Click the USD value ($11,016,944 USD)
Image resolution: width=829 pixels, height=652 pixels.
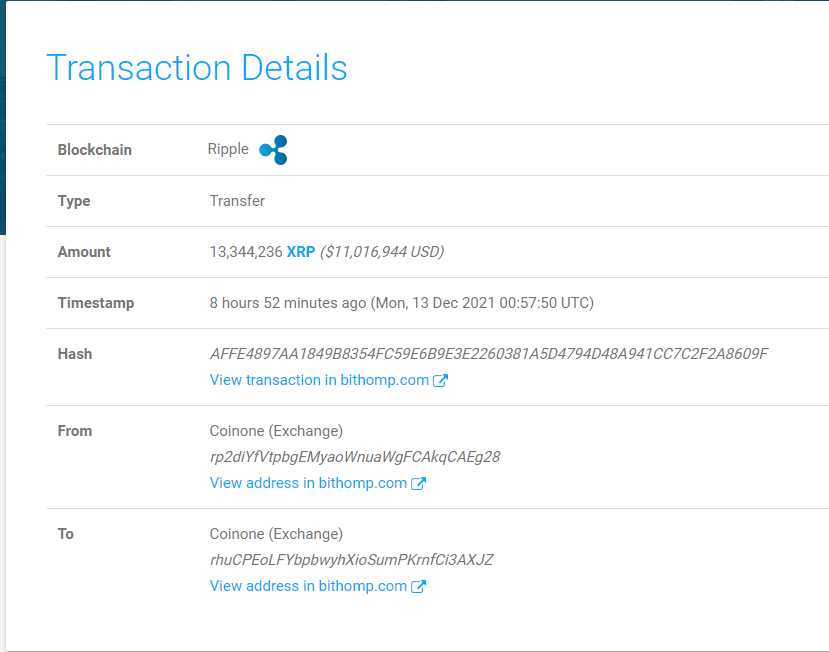click(382, 252)
